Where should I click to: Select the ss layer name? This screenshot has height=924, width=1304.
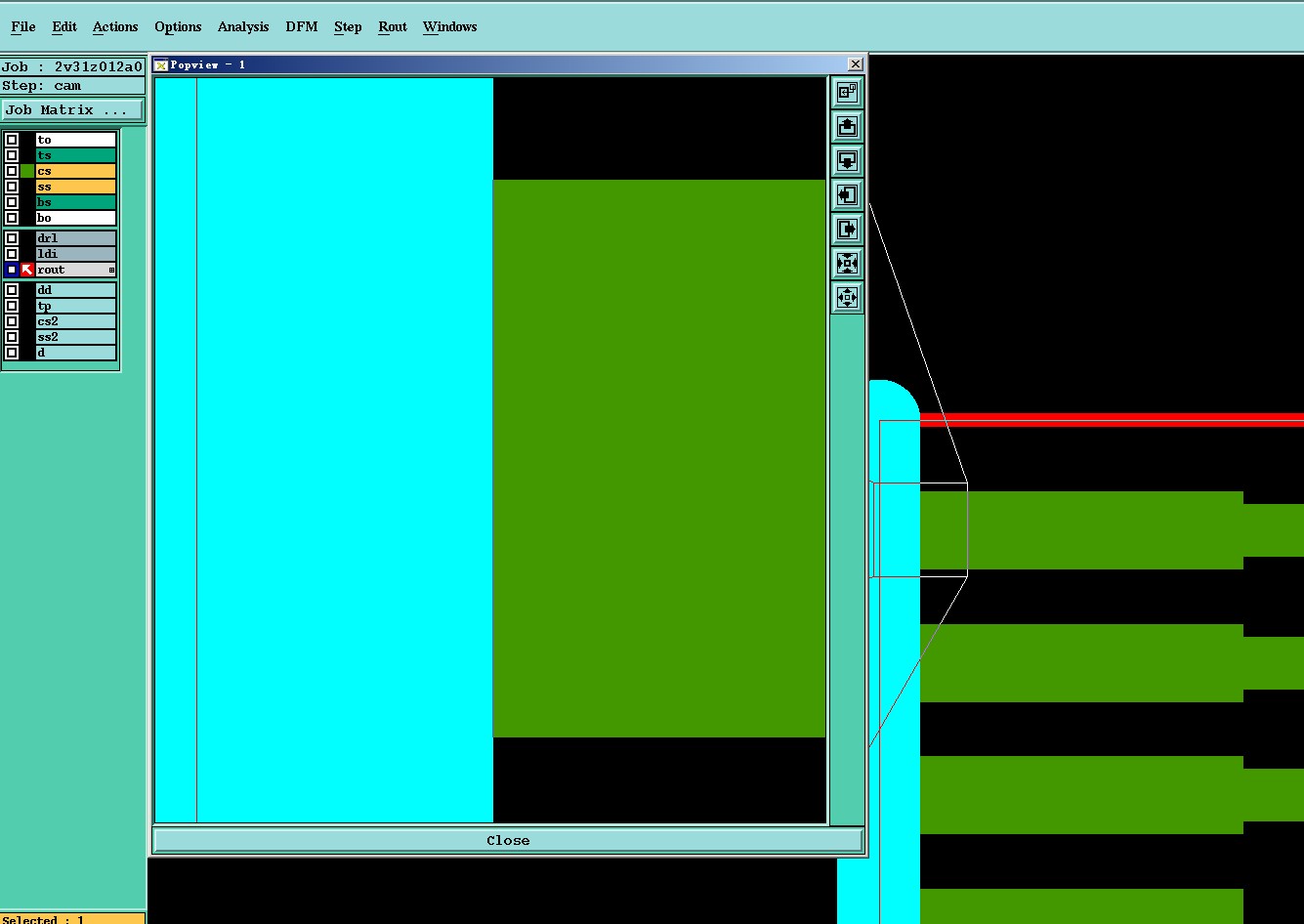point(76,187)
